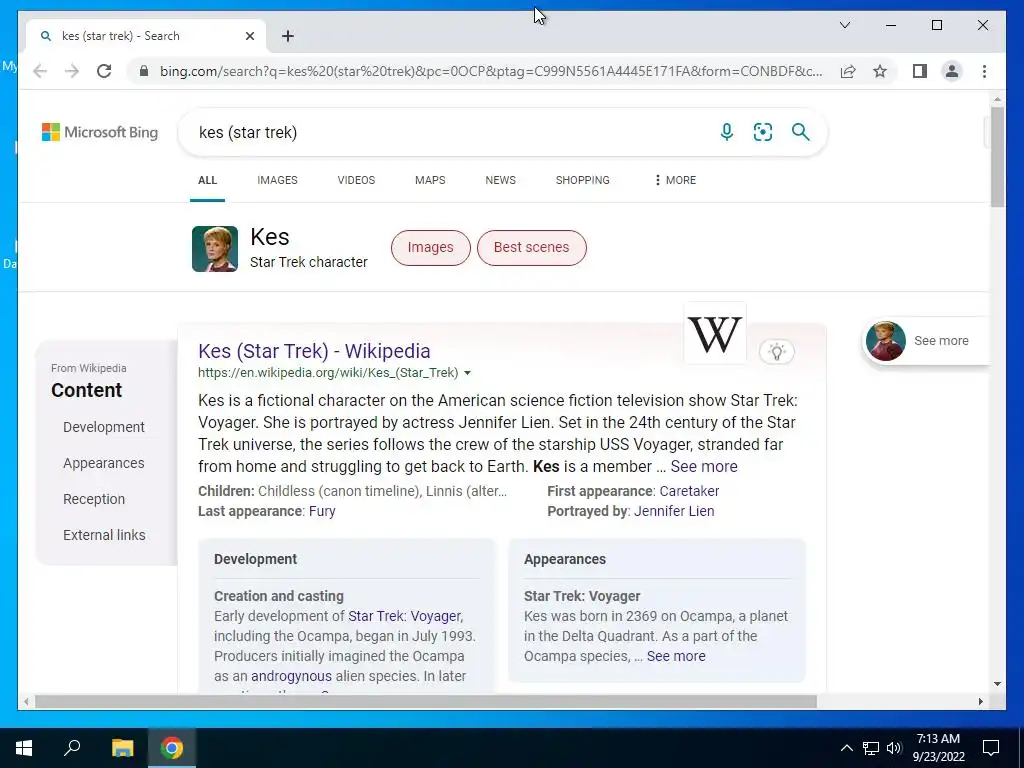The width and height of the screenshot is (1024, 768).
Task: Open the MORE search categories menu
Action: click(675, 180)
